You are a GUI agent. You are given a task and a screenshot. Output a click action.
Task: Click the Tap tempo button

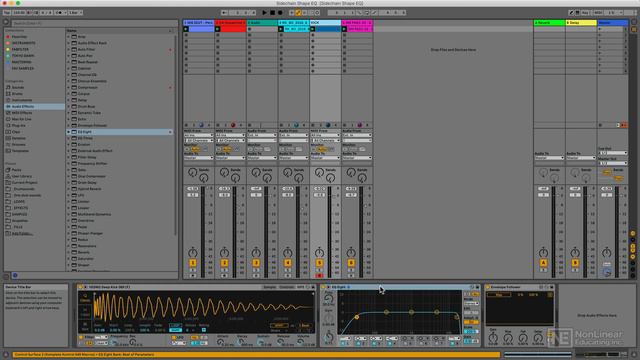(x=7, y=13)
